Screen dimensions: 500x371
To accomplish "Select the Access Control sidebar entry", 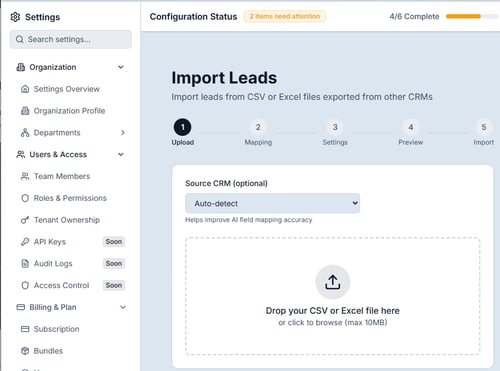I will tap(61, 285).
